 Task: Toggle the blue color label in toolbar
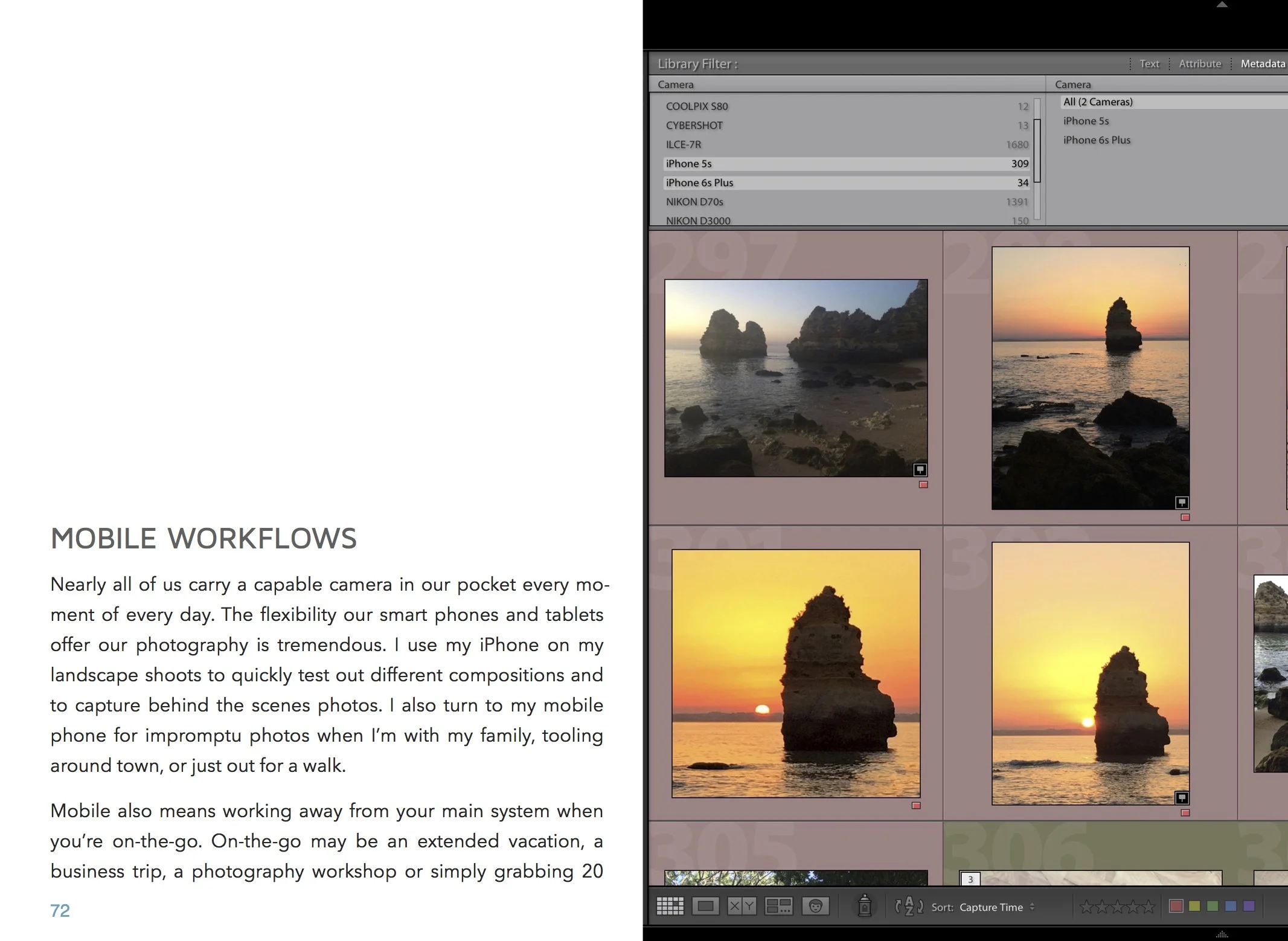tap(1231, 906)
